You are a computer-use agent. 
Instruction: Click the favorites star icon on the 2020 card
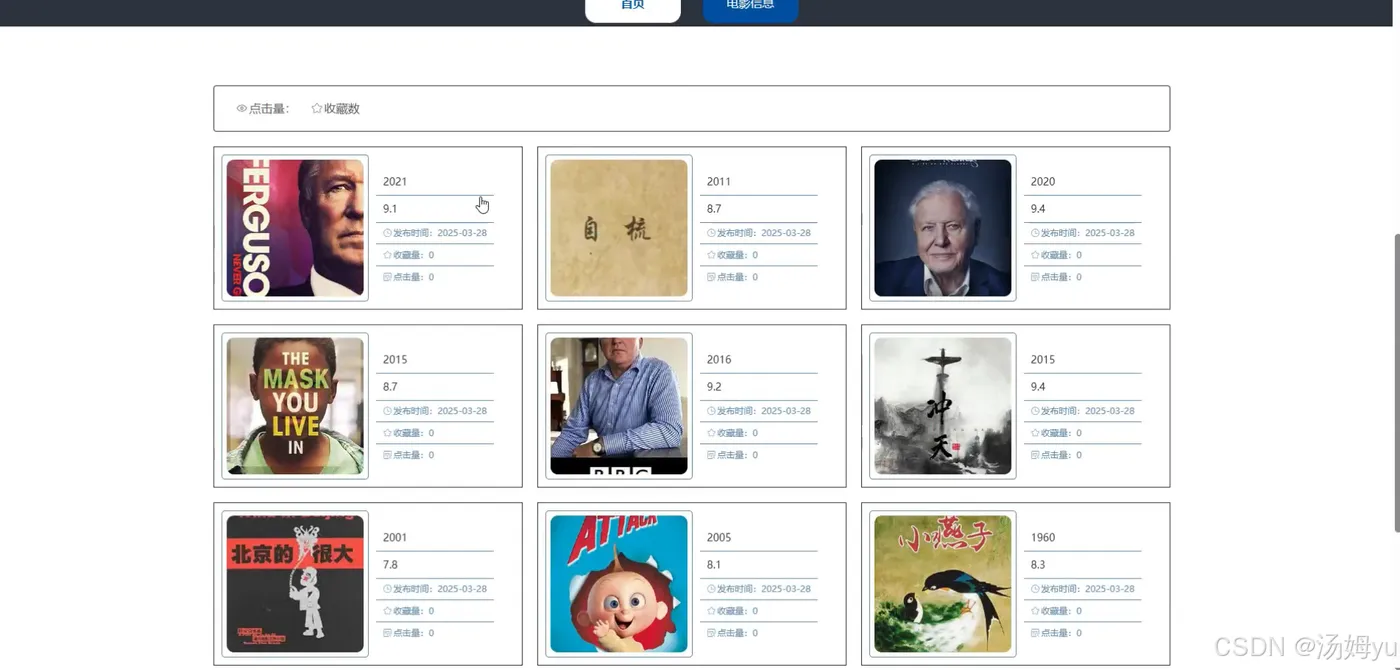click(1035, 255)
